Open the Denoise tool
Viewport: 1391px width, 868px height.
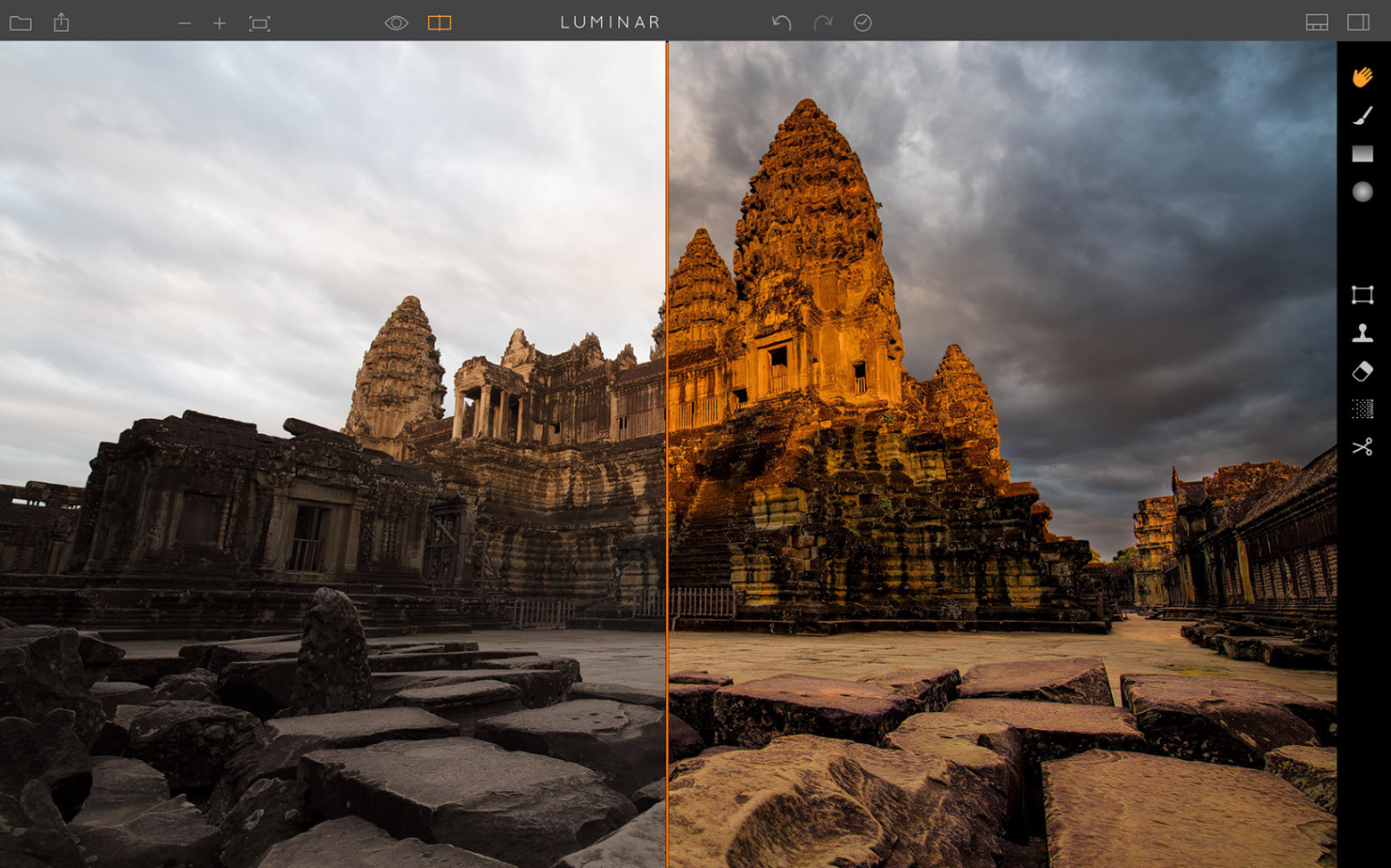[x=1362, y=408]
